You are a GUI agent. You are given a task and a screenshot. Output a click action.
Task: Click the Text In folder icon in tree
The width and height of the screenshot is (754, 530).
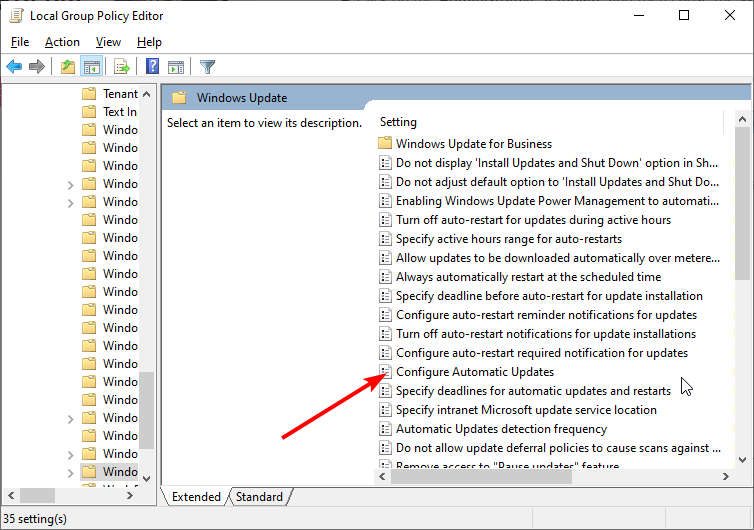[89, 112]
